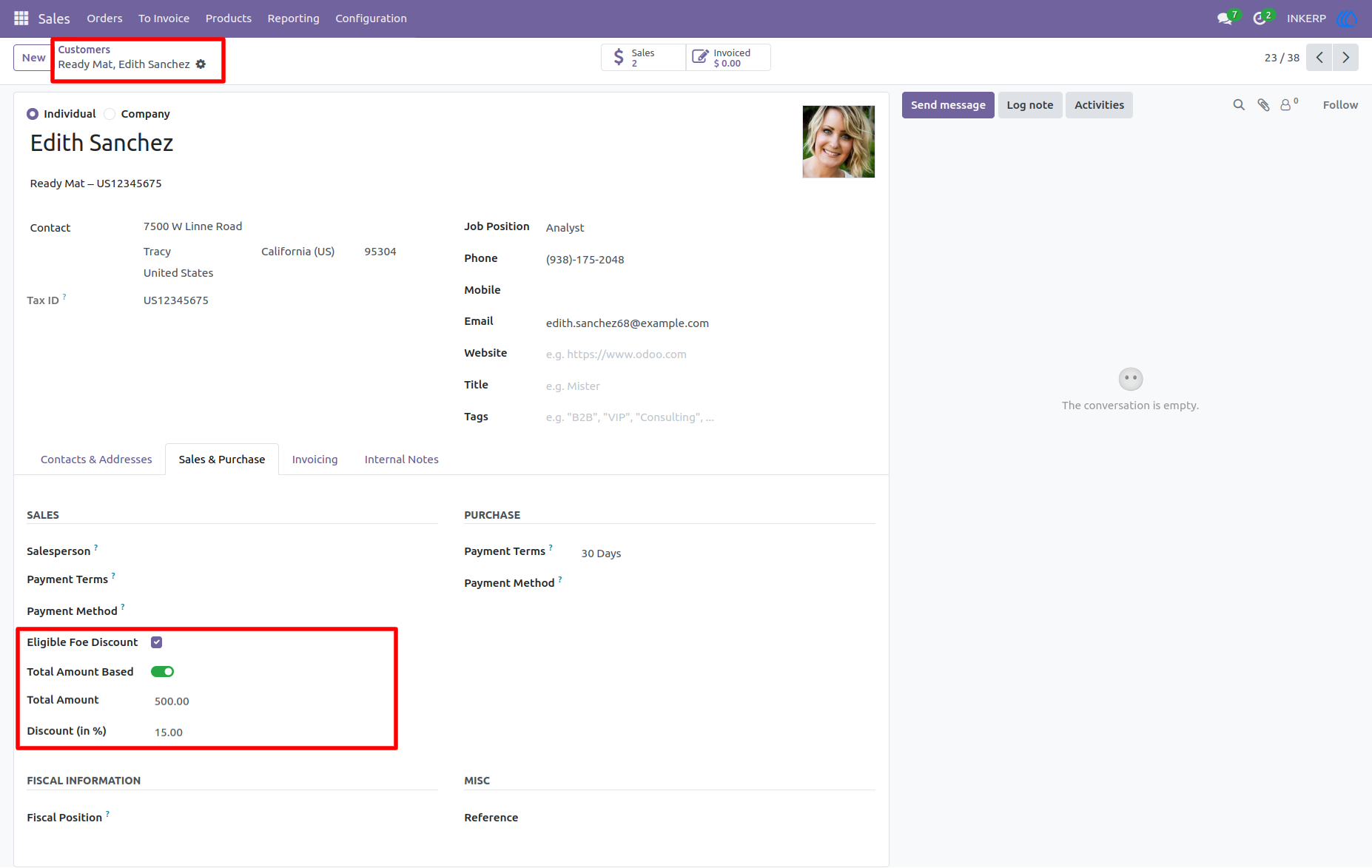This screenshot has height=868, width=1372.
Task: Click the Tags input field
Action: point(710,417)
